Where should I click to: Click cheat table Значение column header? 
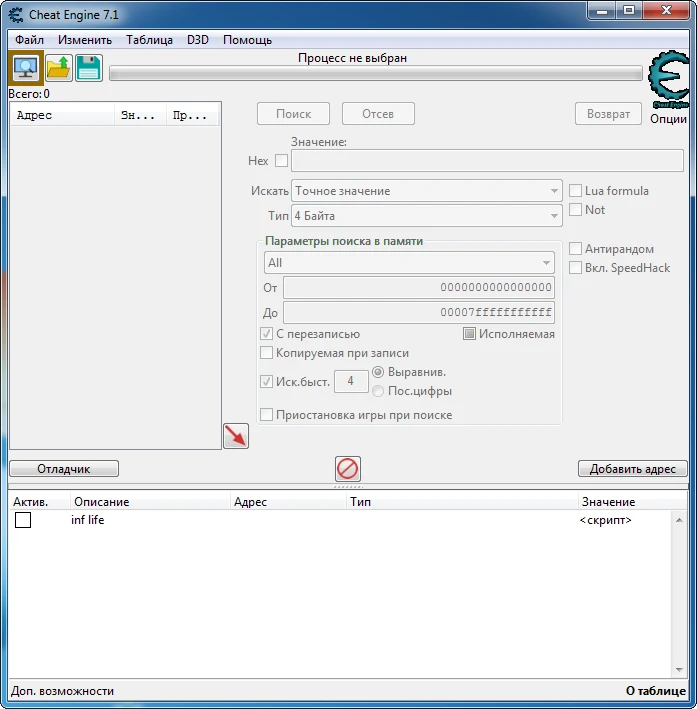coord(632,501)
